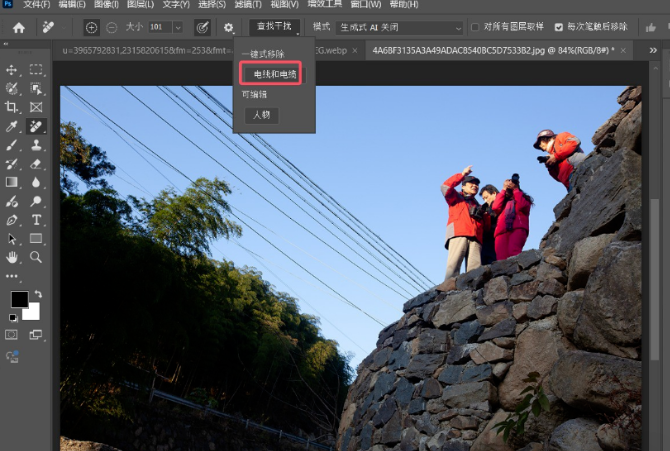The height and width of the screenshot is (451, 670).
Task: Select the Crop tool
Action: click(12, 107)
